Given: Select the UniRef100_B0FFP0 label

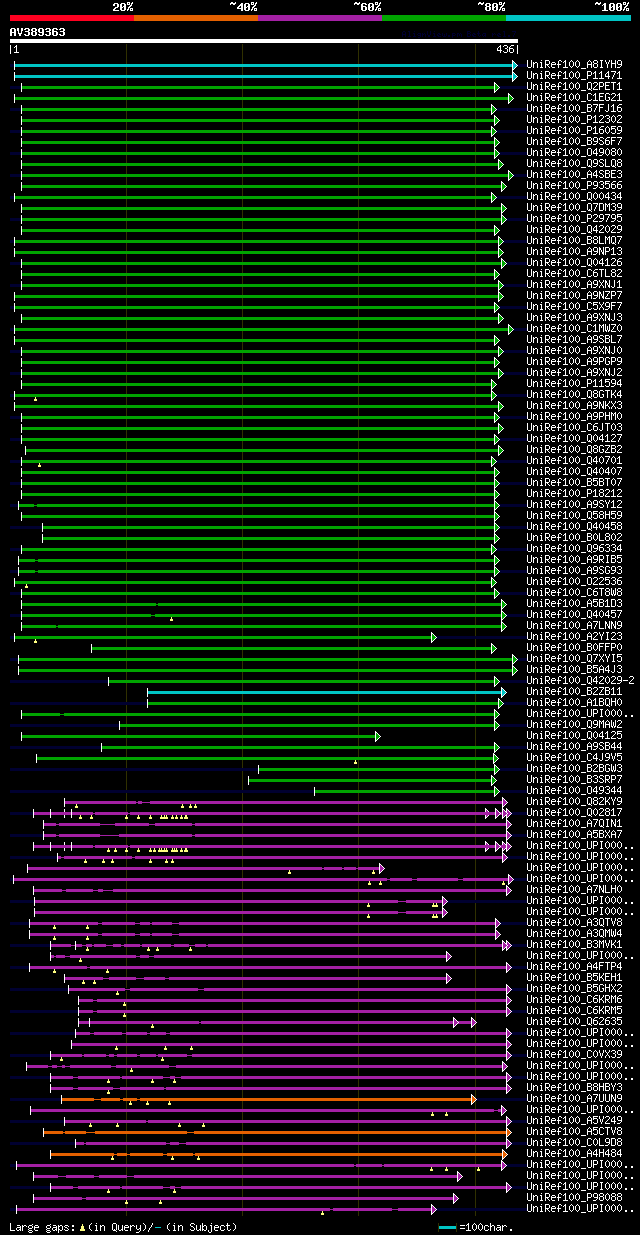Looking at the screenshot, I should pyautogui.click(x=576, y=647).
